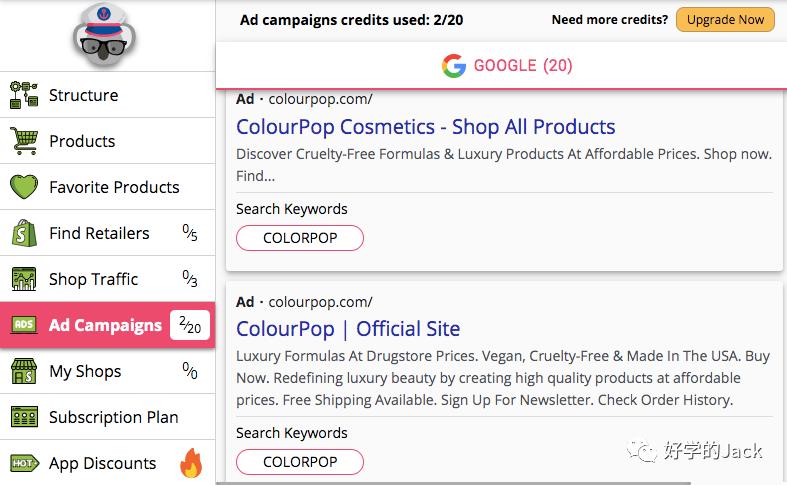This screenshot has height=485, width=787.
Task: Click COLORPOP keyword tag in second ad
Action: coord(300,462)
